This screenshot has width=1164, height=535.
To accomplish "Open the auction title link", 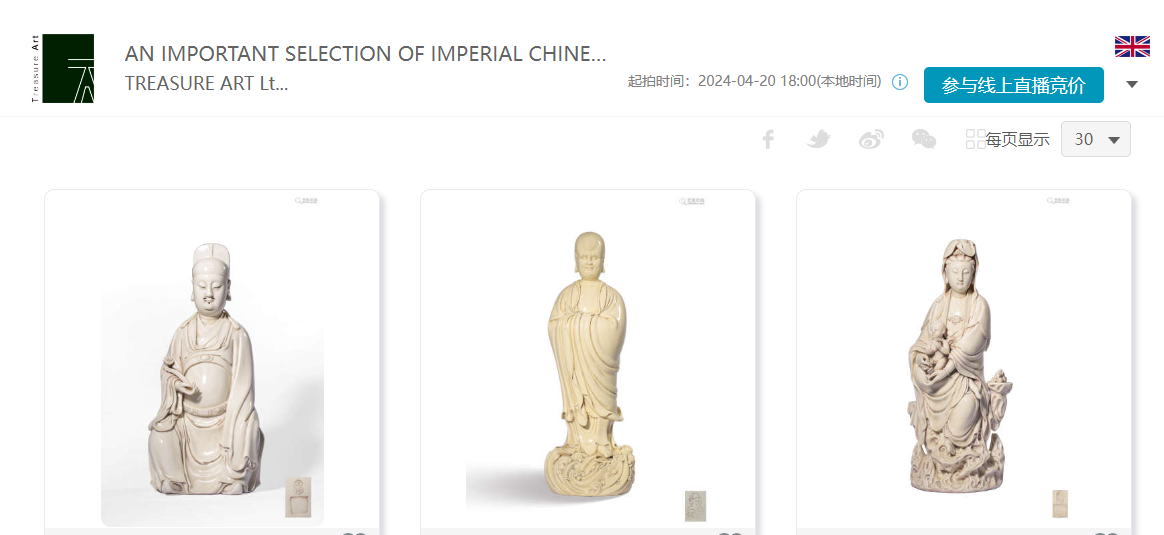I will click(365, 53).
